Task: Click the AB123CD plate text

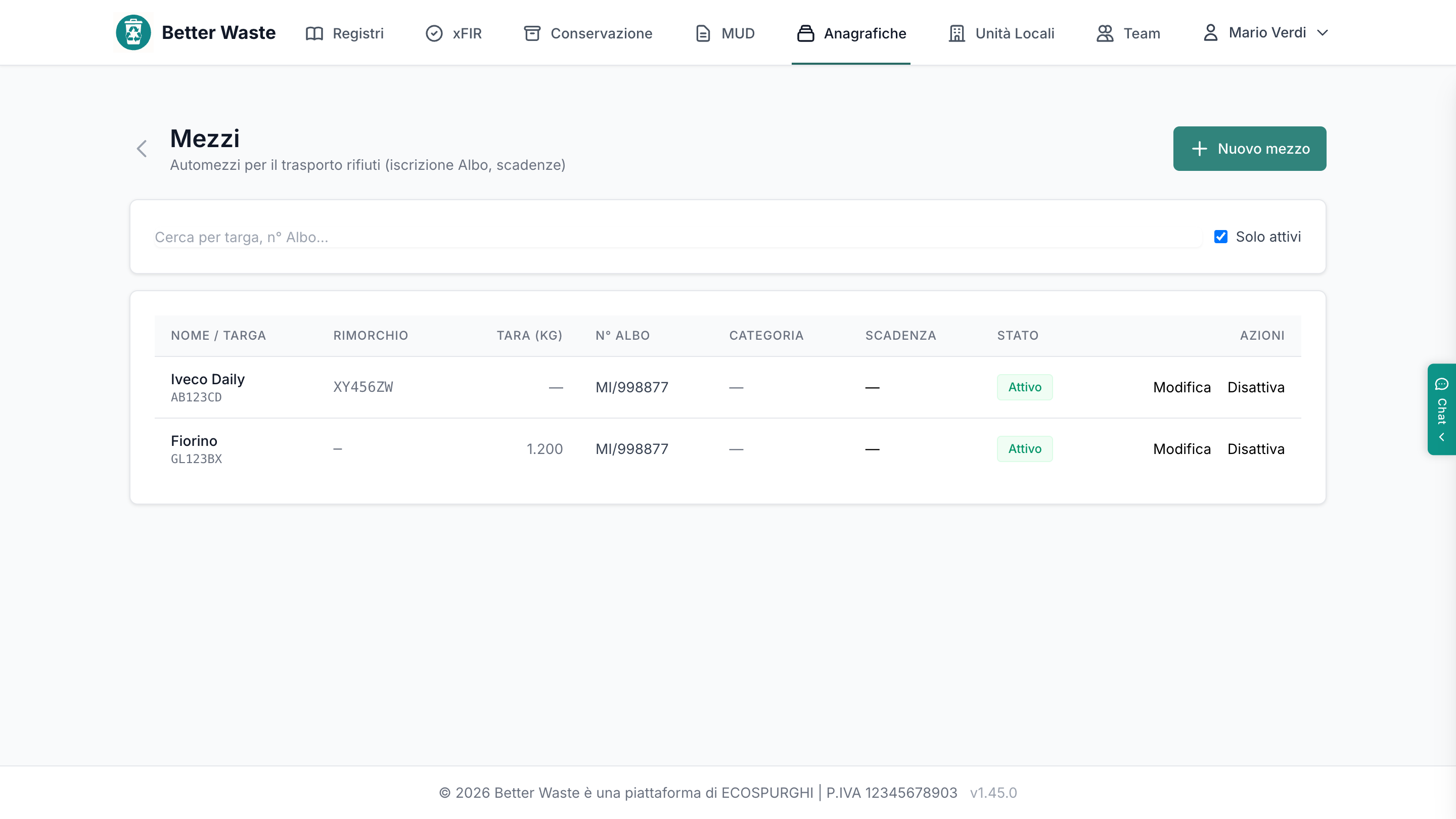Action: coord(196,397)
